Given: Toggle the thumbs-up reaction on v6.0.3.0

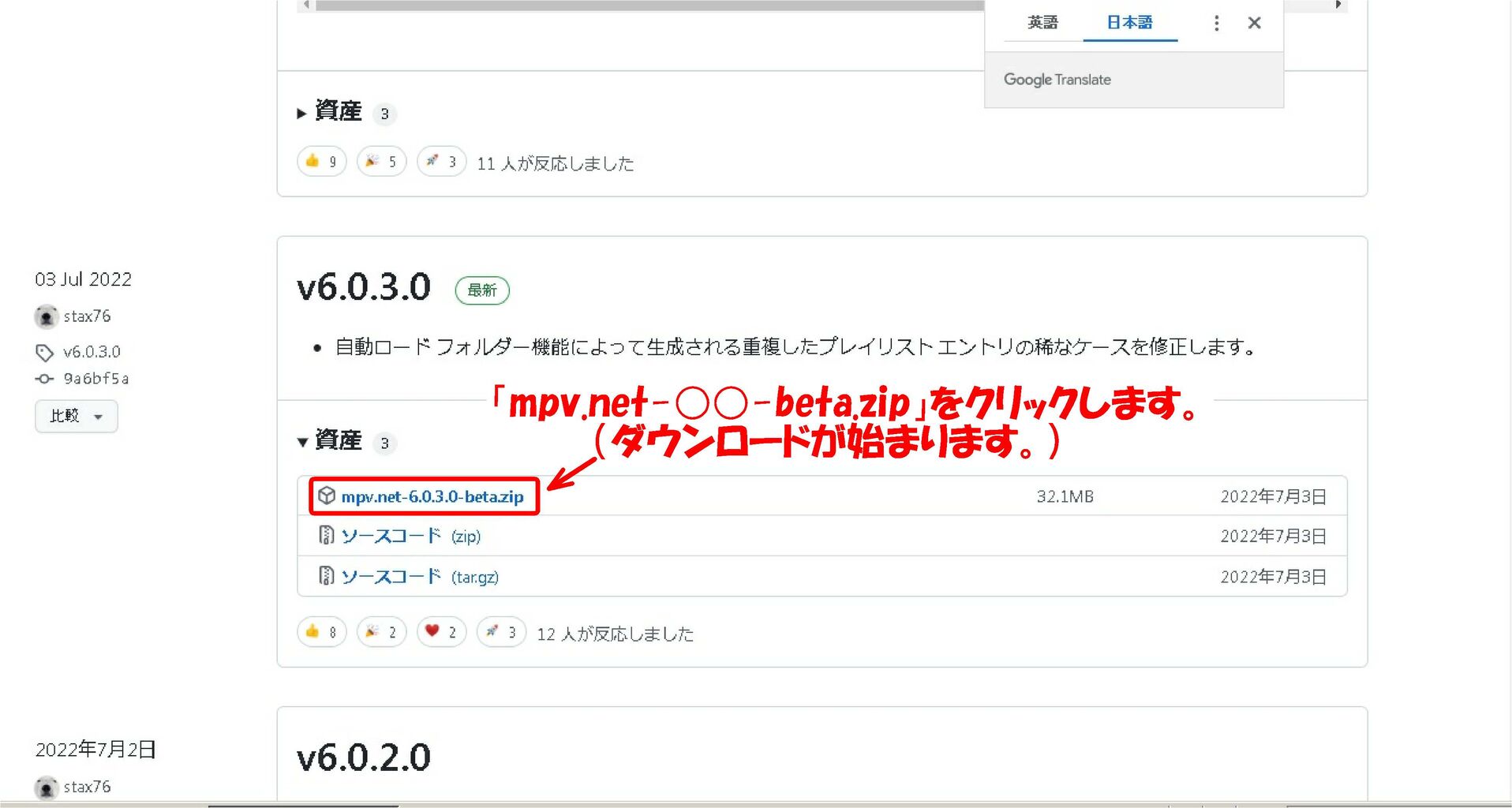Looking at the screenshot, I should click(320, 631).
